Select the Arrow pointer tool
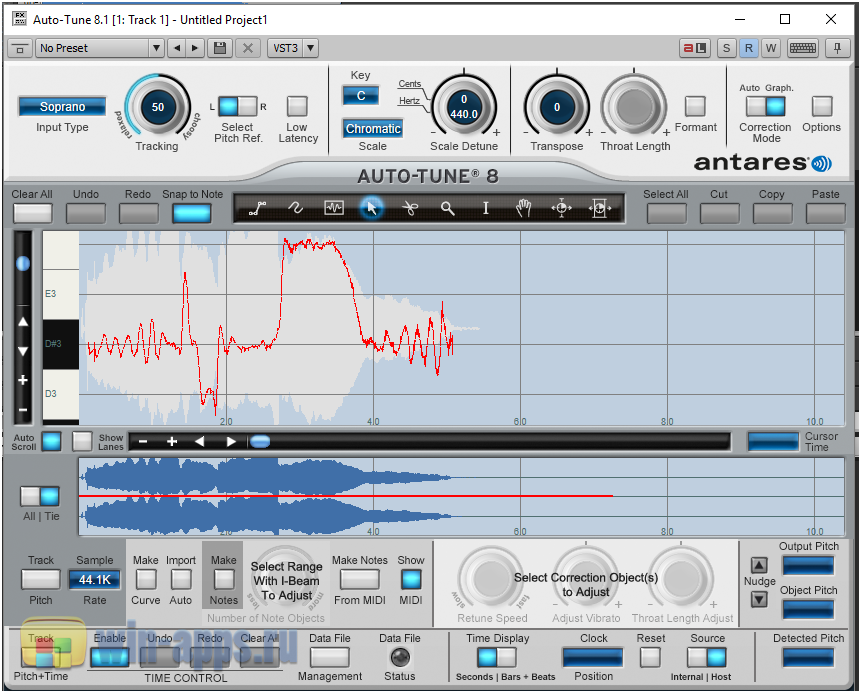Image resolution: width=861 pixels, height=693 pixels. point(372,208)
